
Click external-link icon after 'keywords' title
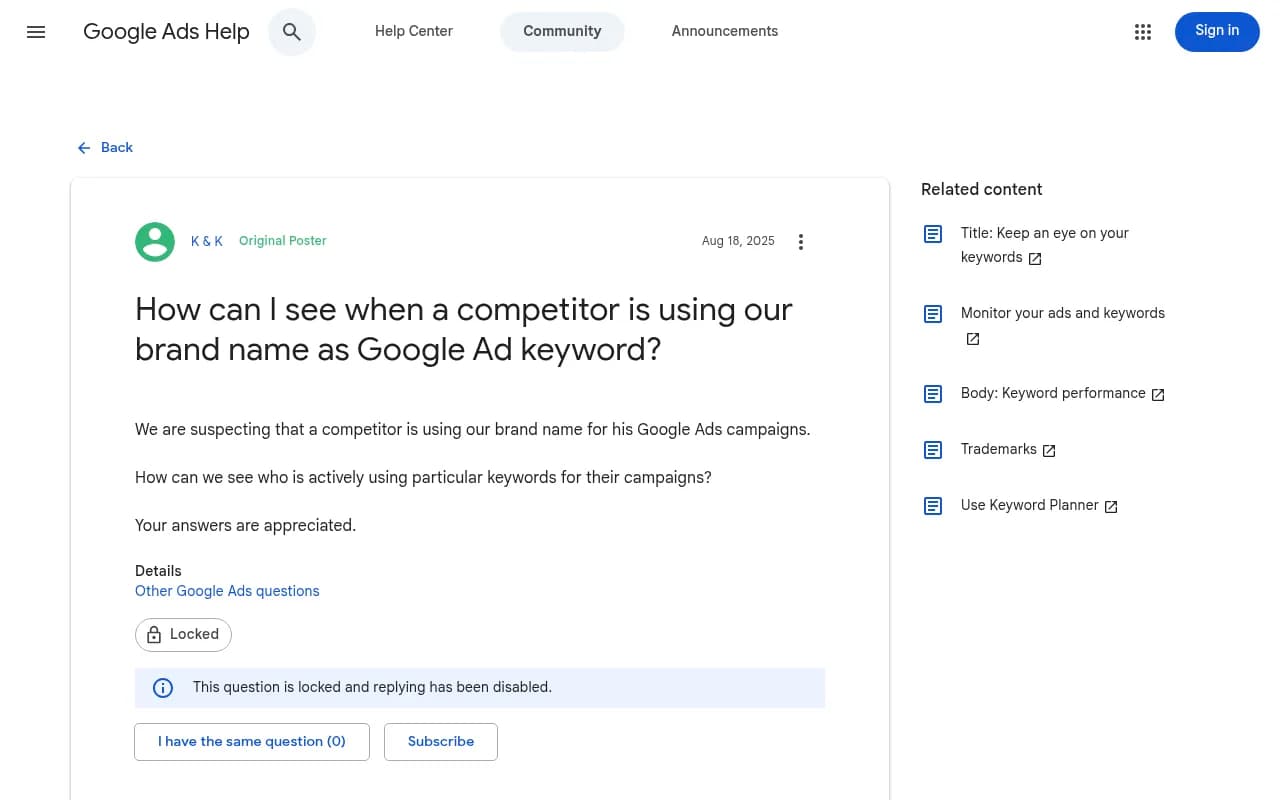[x=1035, y=259]
